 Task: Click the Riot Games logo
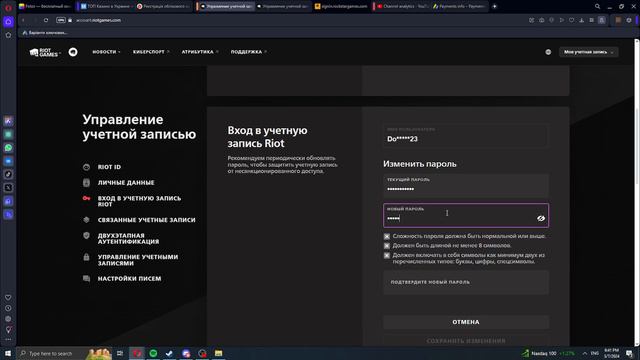click(44, 52)
